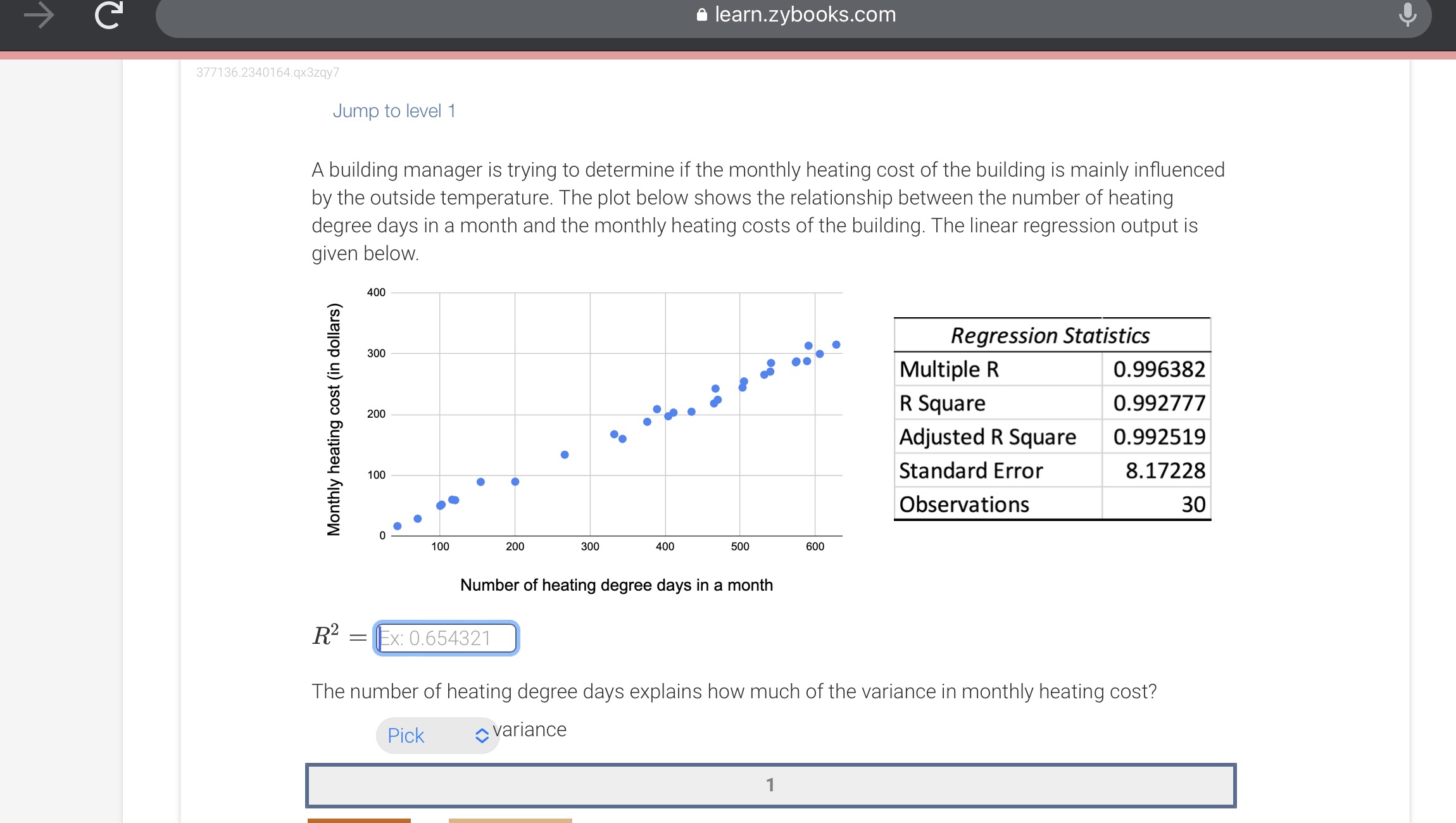Viewport: 1456px width, 823px height.
Task: Tap the microphone voice search icon
Action: point(1407,14)
